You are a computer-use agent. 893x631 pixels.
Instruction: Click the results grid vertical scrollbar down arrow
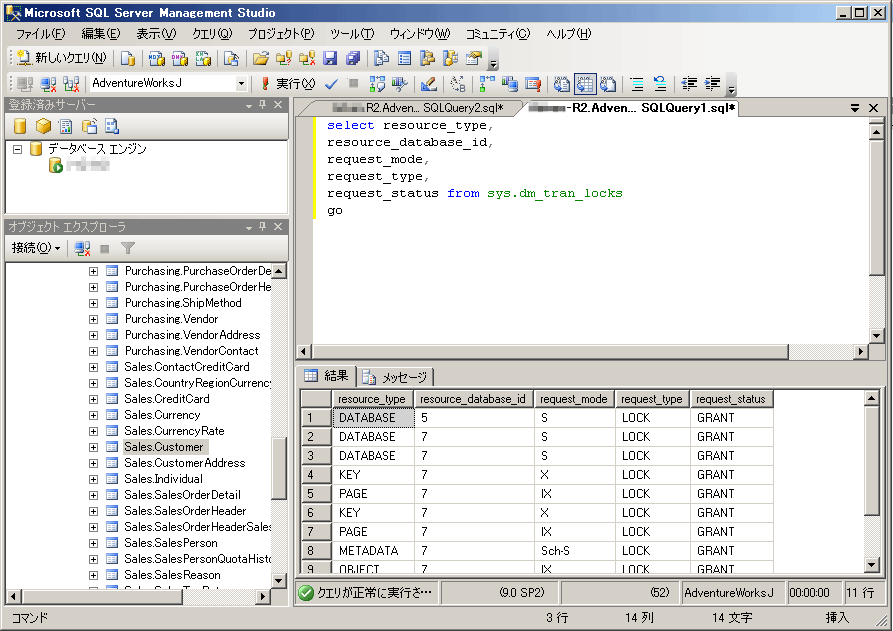point(872,565)
